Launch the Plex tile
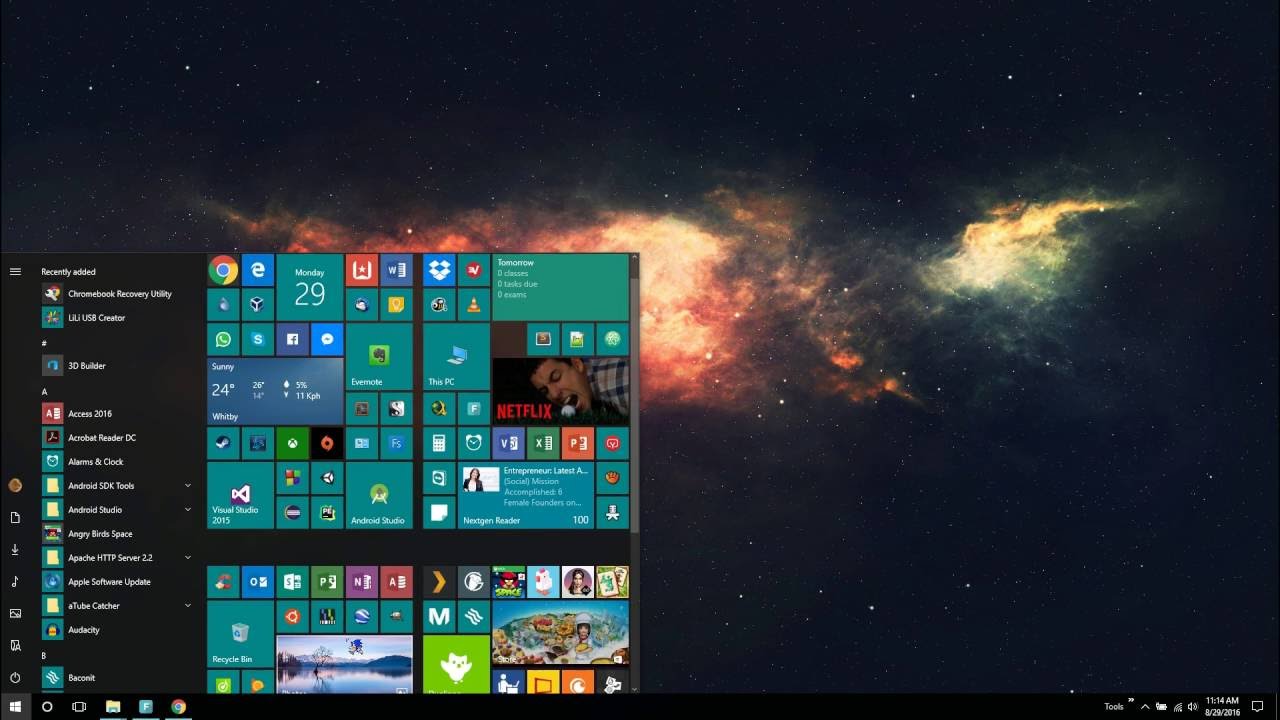Screen dimensions: 1280x720 click(x=439, y=582)
